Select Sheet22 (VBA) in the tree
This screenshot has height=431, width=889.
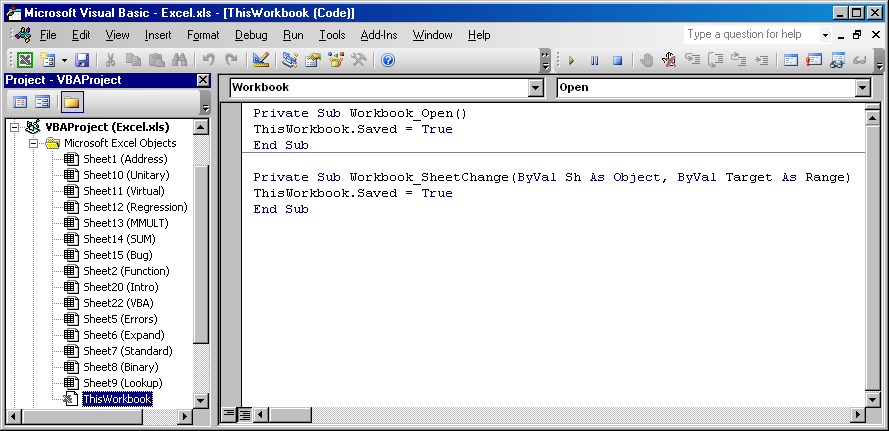pyautogui.click(x=118, y=303)
